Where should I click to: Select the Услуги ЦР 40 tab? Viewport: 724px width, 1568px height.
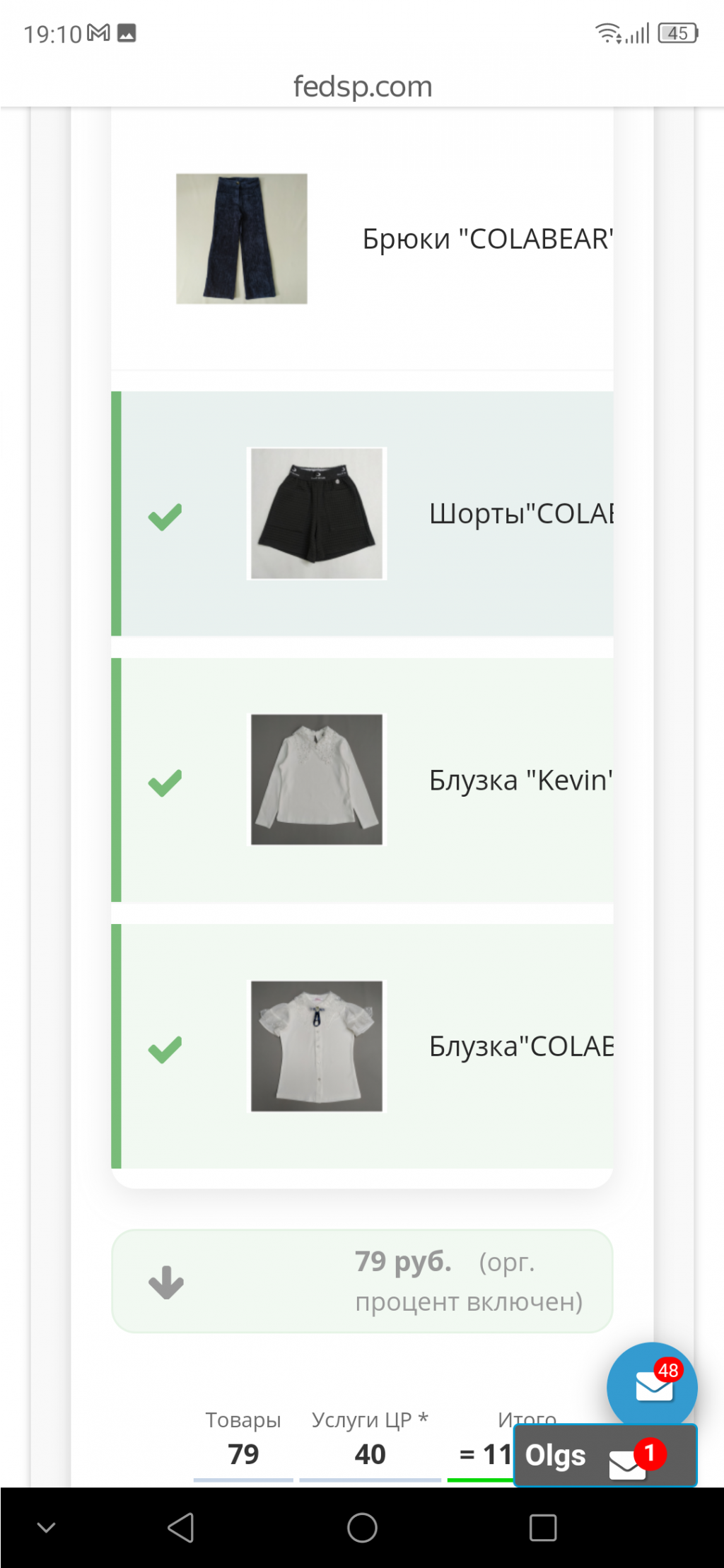[370, 1439]
